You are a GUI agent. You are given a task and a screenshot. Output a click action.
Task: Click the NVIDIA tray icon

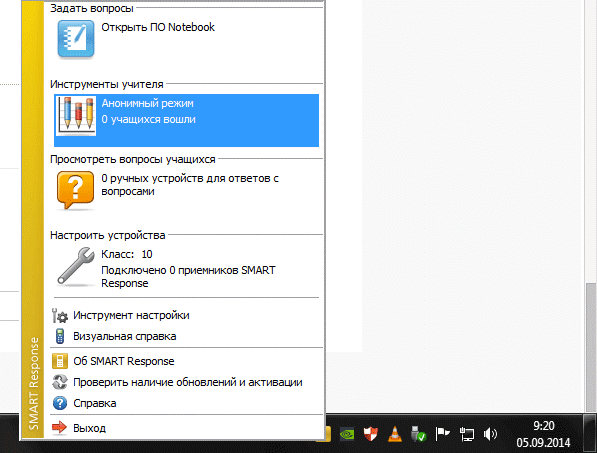[347, 434]
